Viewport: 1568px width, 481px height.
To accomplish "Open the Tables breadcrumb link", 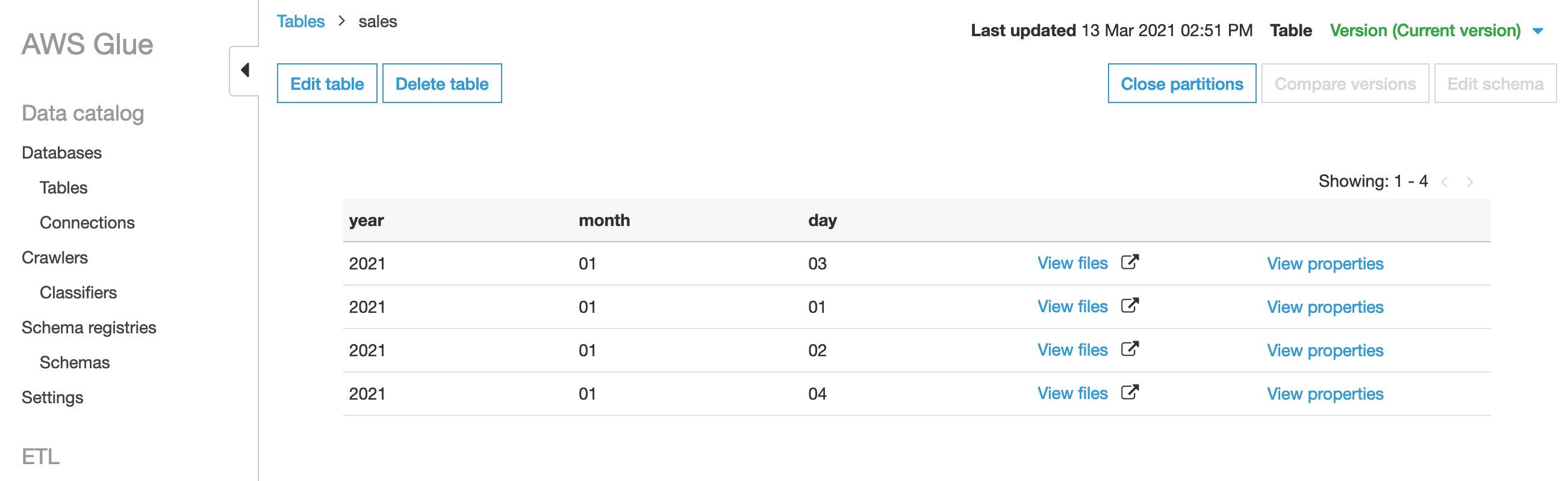I will point(300,20).
